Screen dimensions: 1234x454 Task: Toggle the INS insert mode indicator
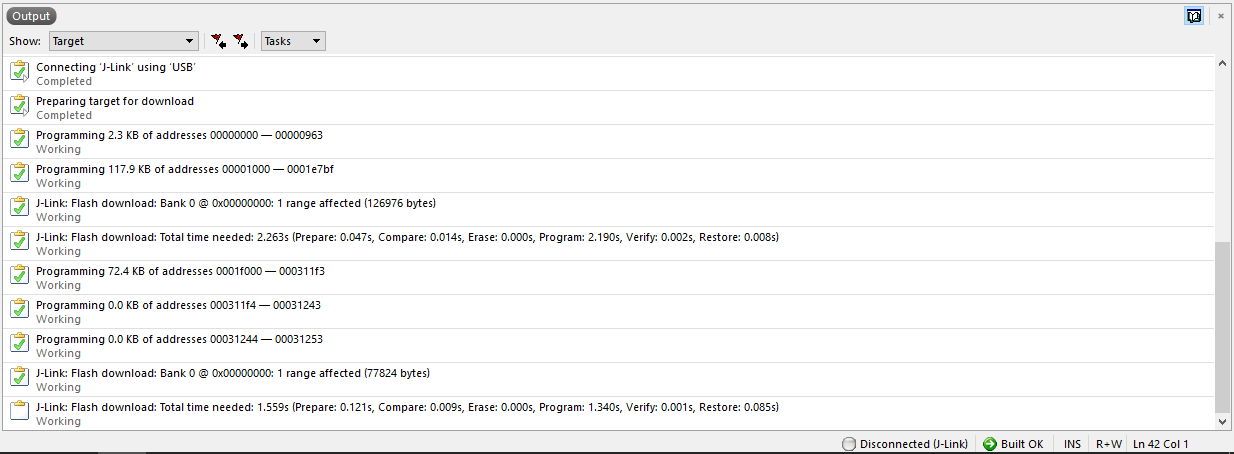click(1072, 444)
